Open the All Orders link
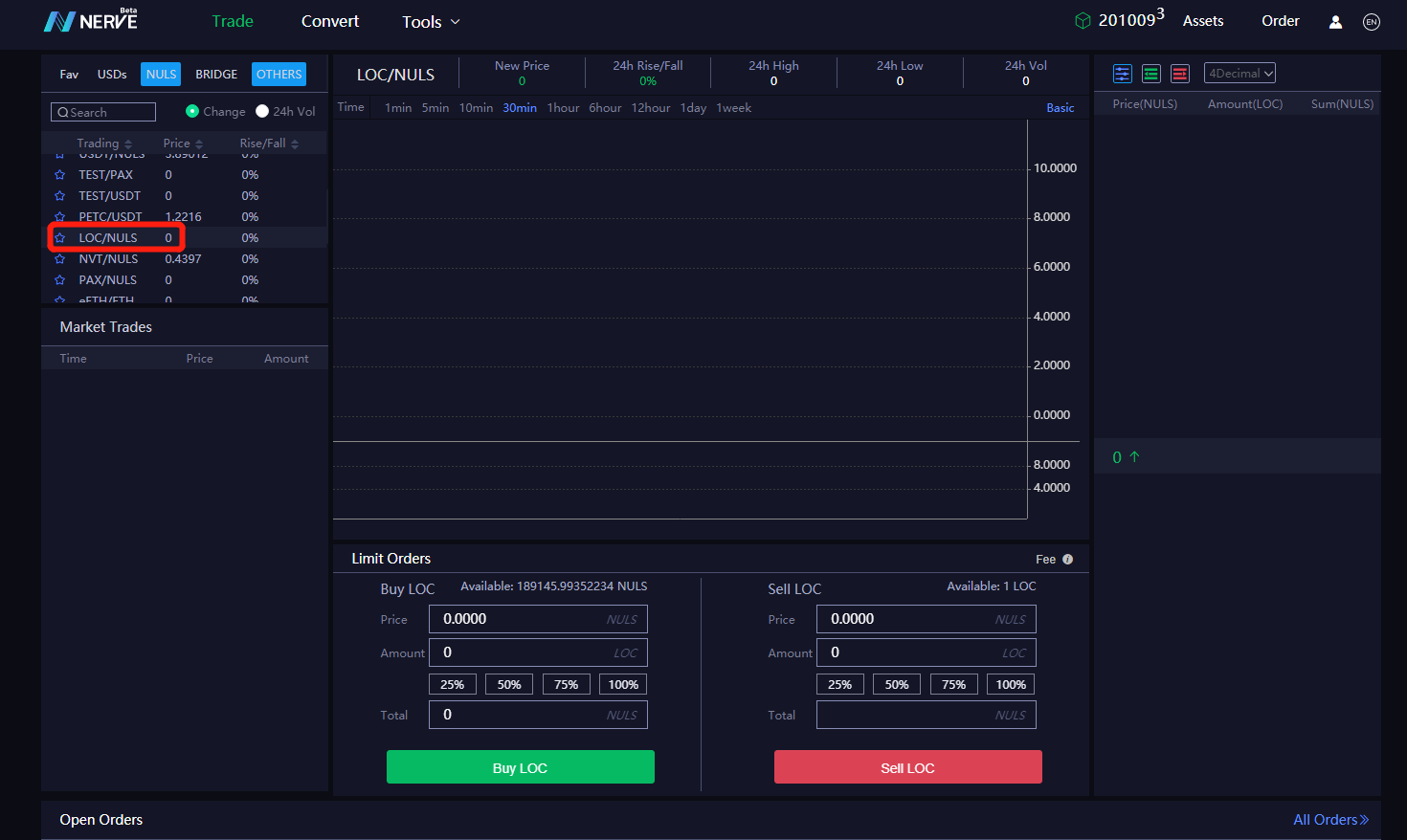This screenshot has width=1407, height=840. [1330, 820]
